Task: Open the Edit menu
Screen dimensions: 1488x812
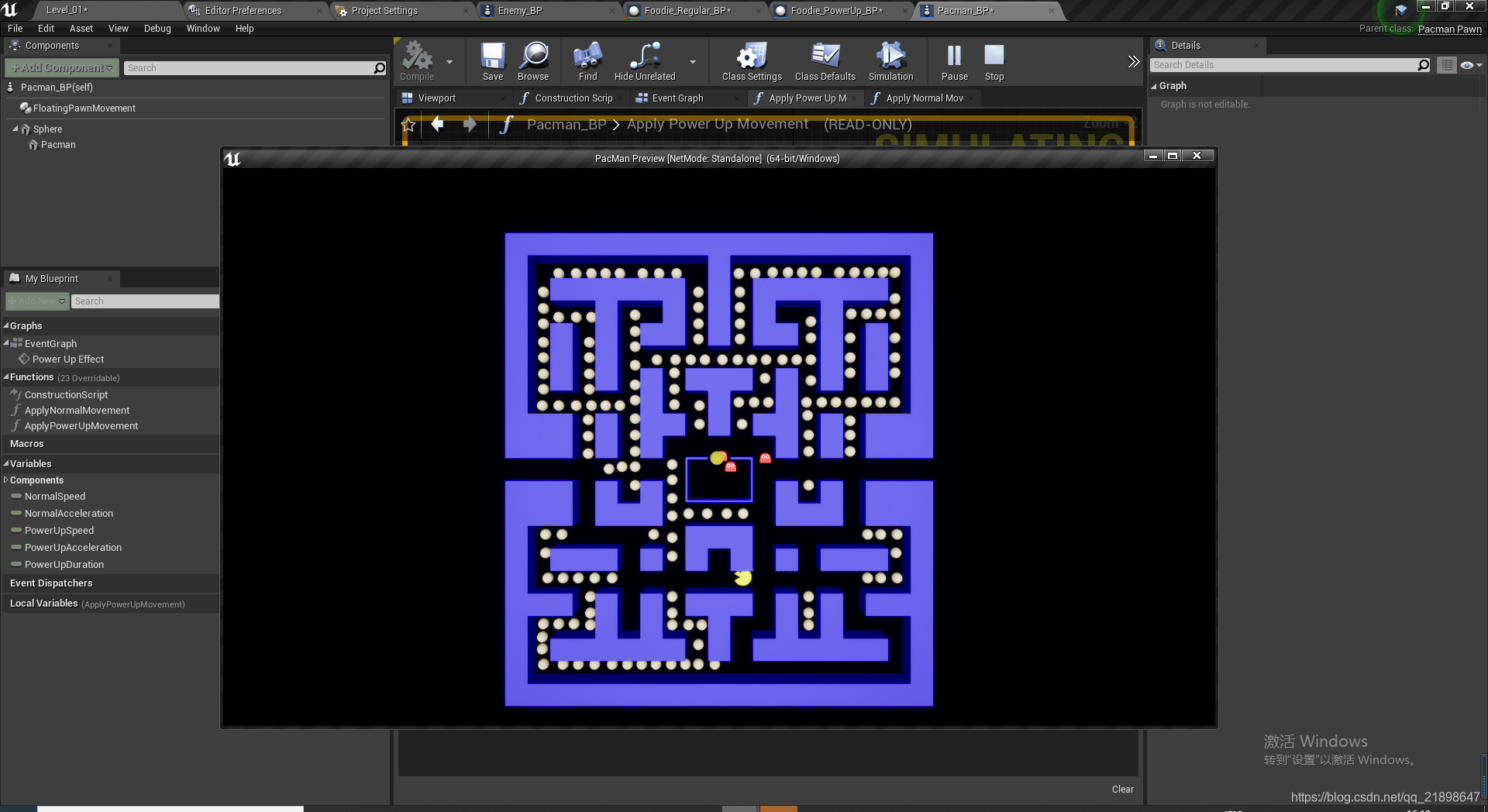Action: (x=46, y=29)
